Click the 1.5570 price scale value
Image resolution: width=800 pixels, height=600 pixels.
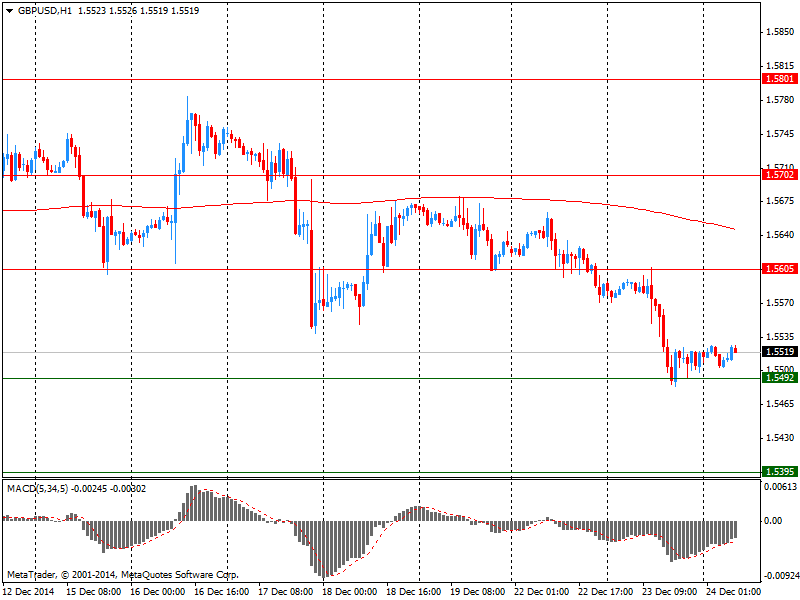coord(780,303)
